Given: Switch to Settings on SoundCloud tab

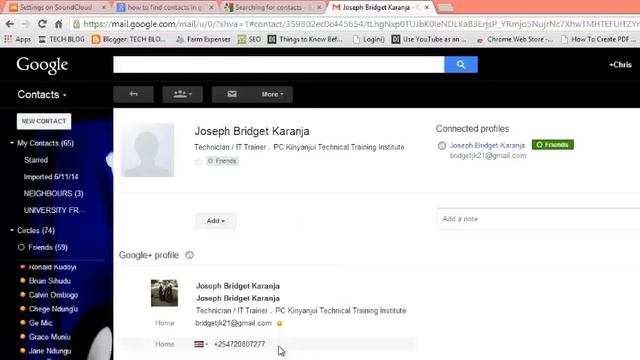Looking at the screenshot, I should tap(56, 7).
